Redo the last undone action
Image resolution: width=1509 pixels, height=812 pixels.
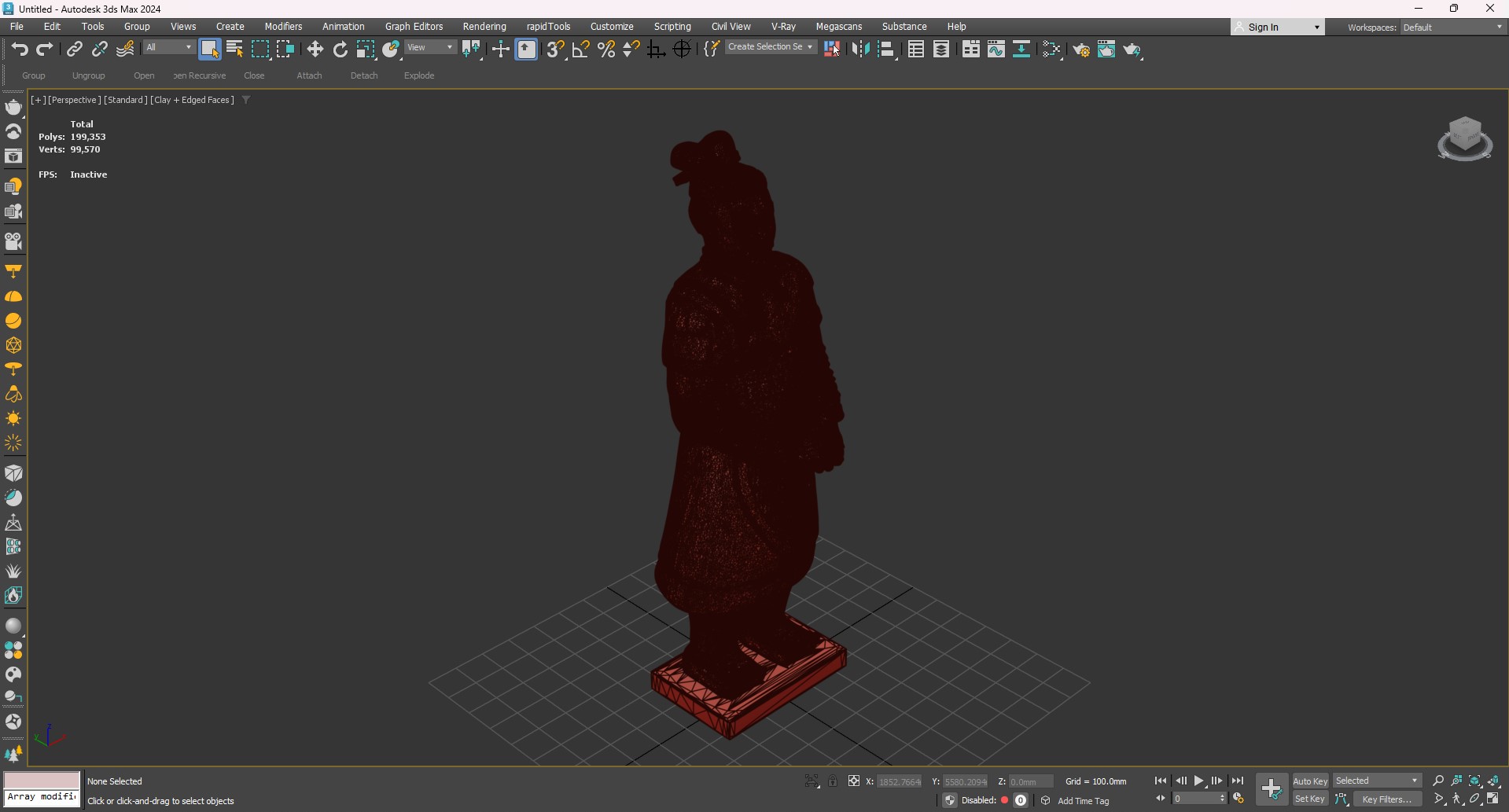click(45, 50)
